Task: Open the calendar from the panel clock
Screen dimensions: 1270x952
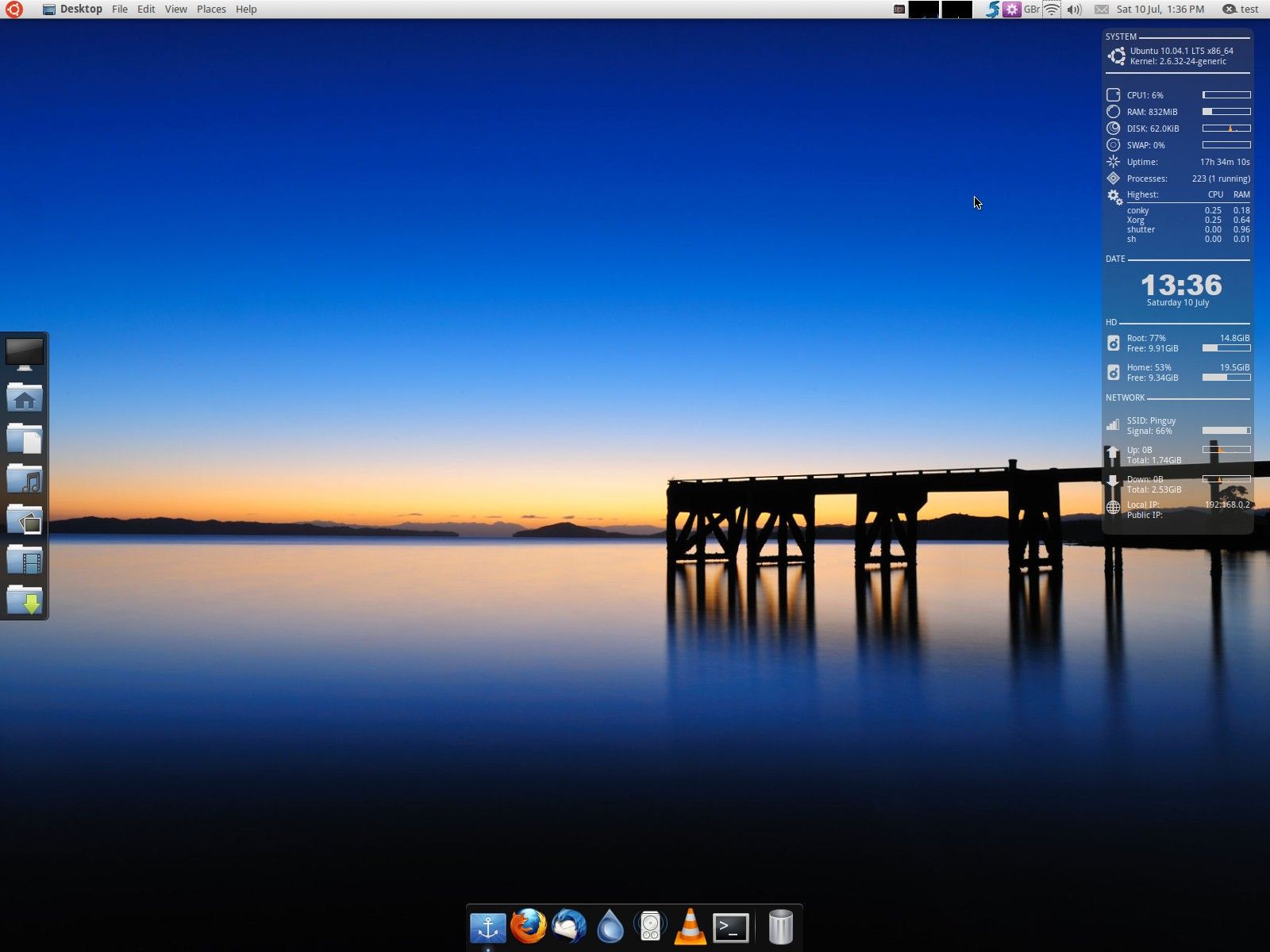Action: [x=1160, y=10]
